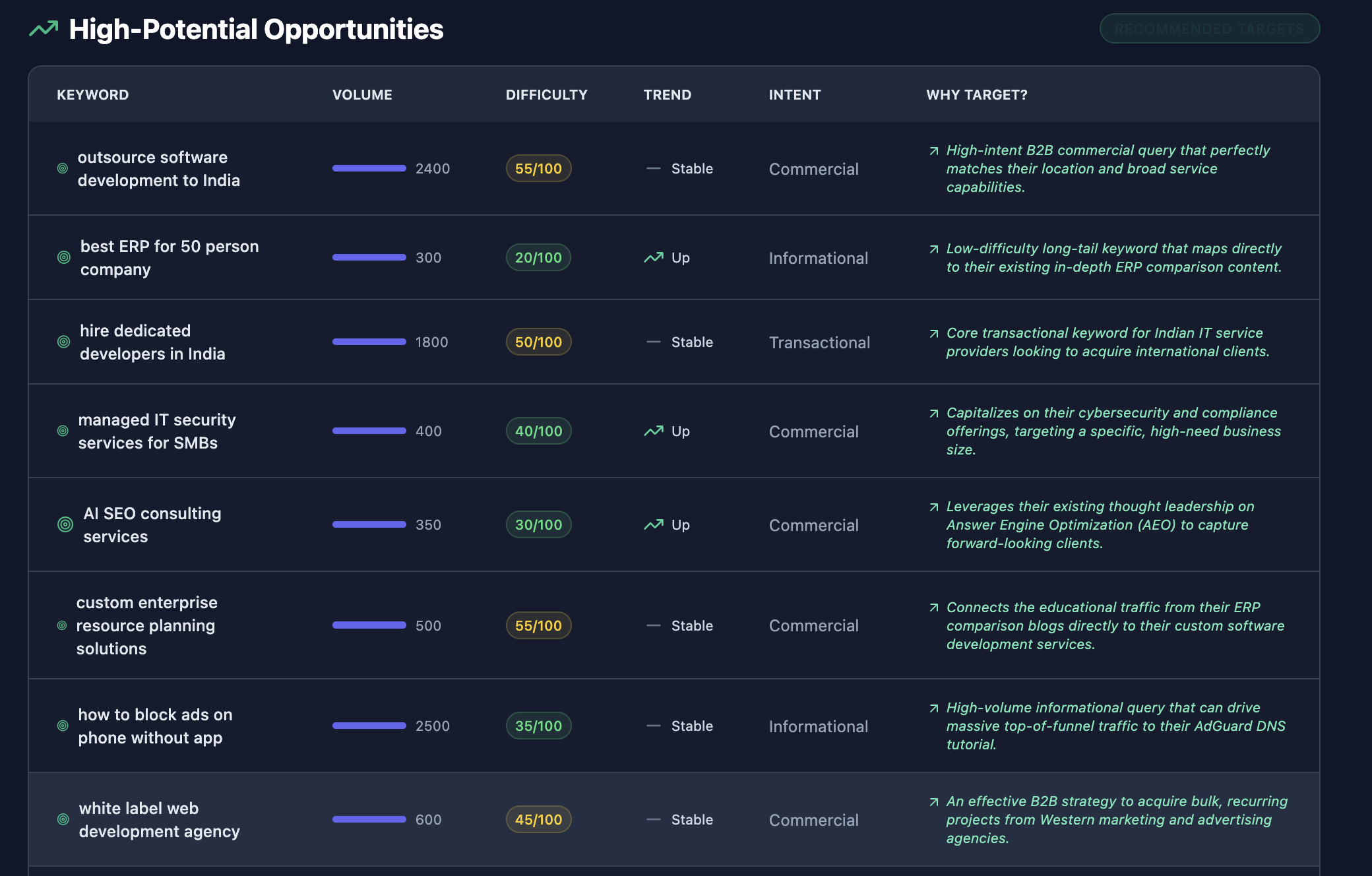Click the up trend icon on 'managed IT security services' row

654,431
